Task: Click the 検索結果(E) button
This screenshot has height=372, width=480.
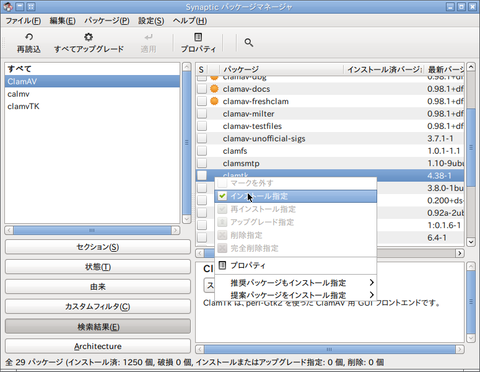Action: pos(98,327)
